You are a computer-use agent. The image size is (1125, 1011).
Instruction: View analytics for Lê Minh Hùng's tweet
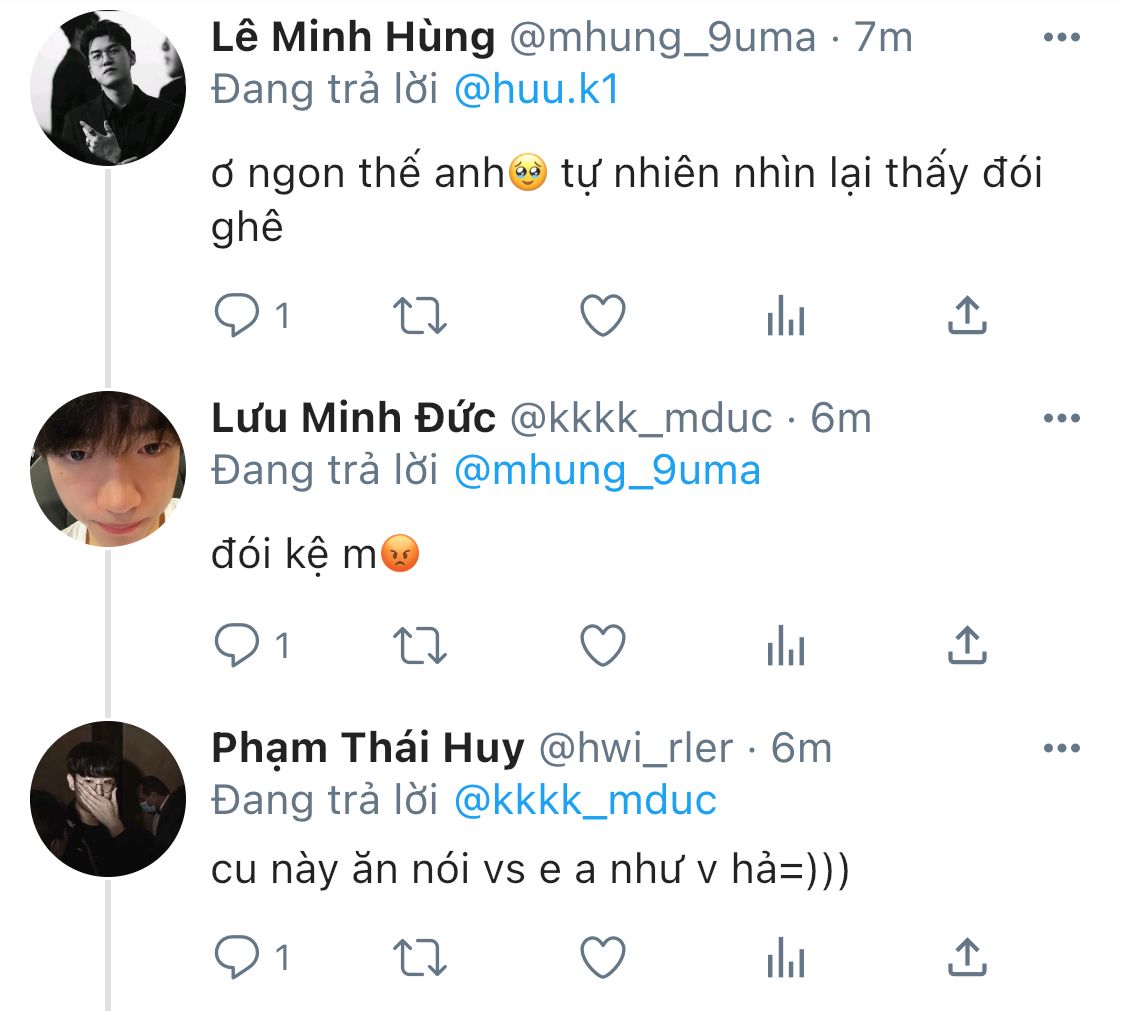pos(785,317)
